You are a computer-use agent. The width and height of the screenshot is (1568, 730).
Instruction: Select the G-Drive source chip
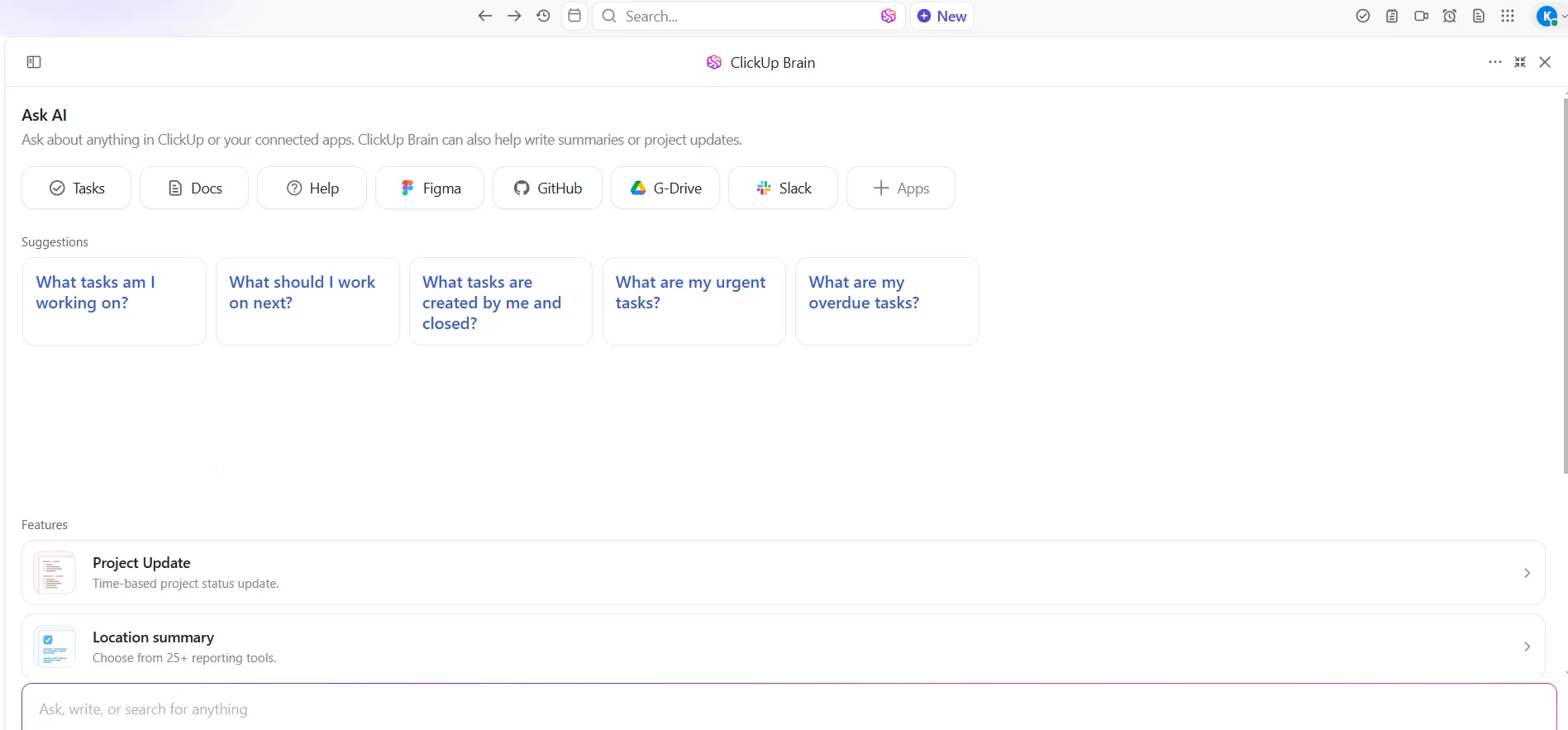click(665, 188)
